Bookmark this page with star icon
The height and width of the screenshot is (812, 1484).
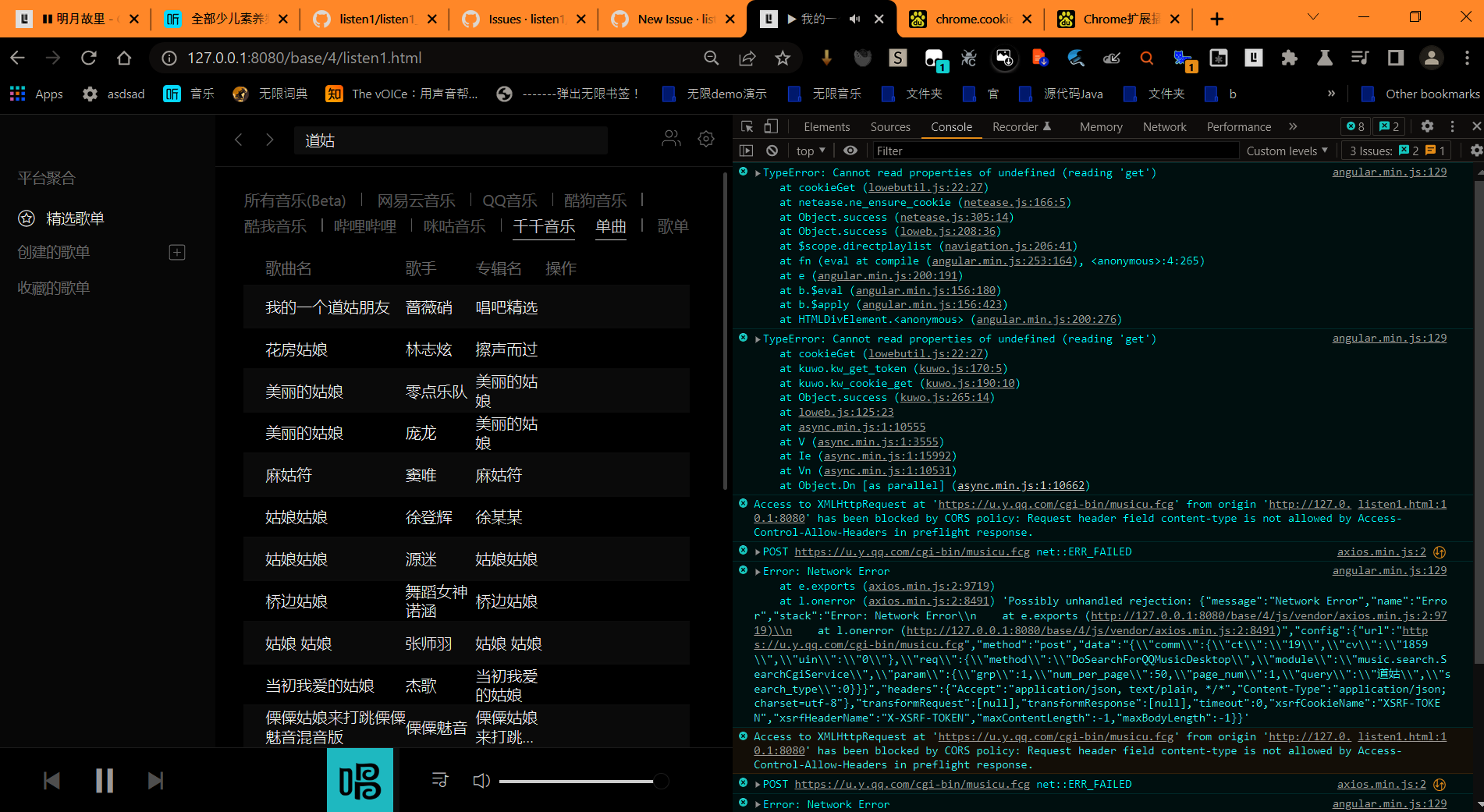783,58
